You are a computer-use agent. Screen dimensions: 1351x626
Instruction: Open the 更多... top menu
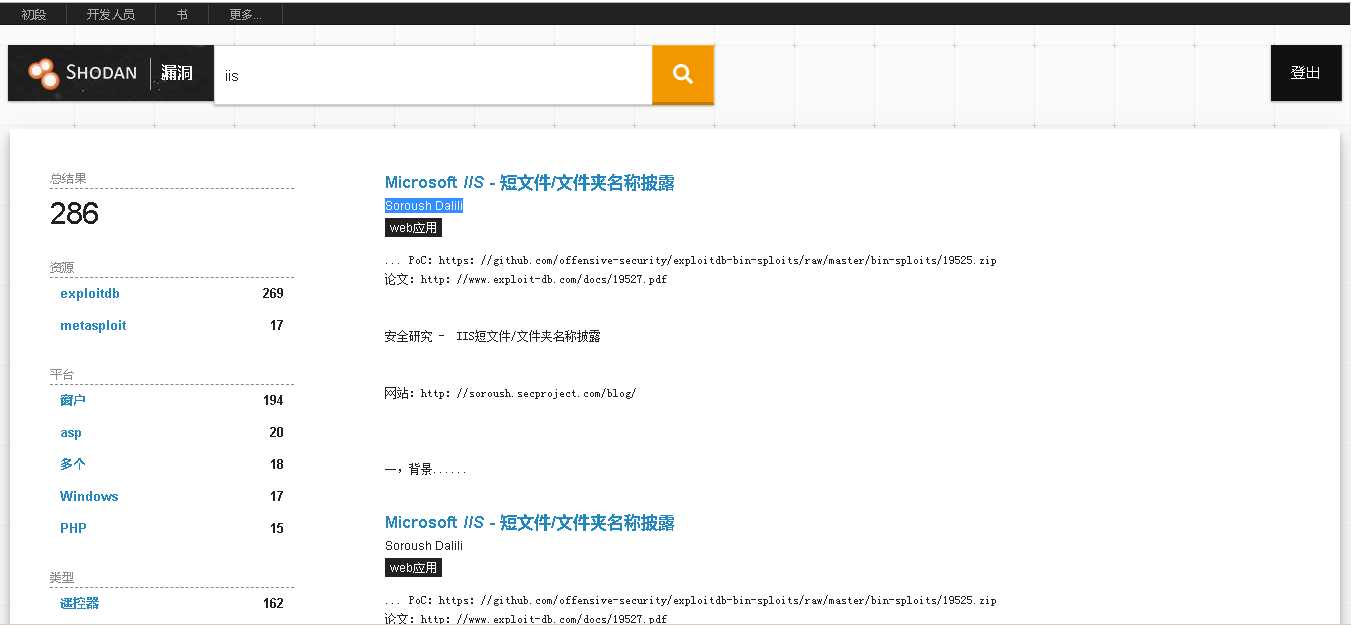(x=245, y=15)
